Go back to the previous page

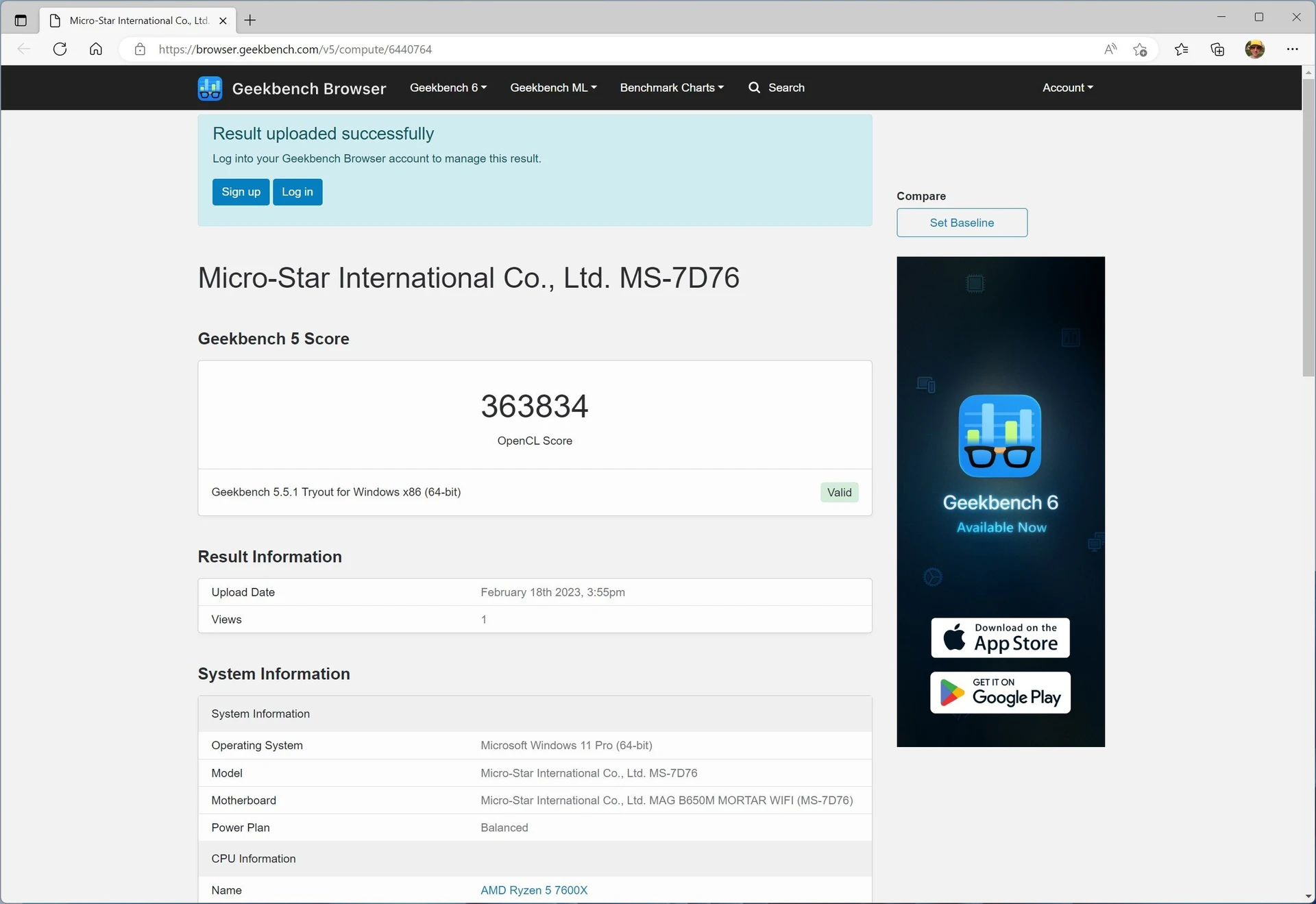[24, 49]
